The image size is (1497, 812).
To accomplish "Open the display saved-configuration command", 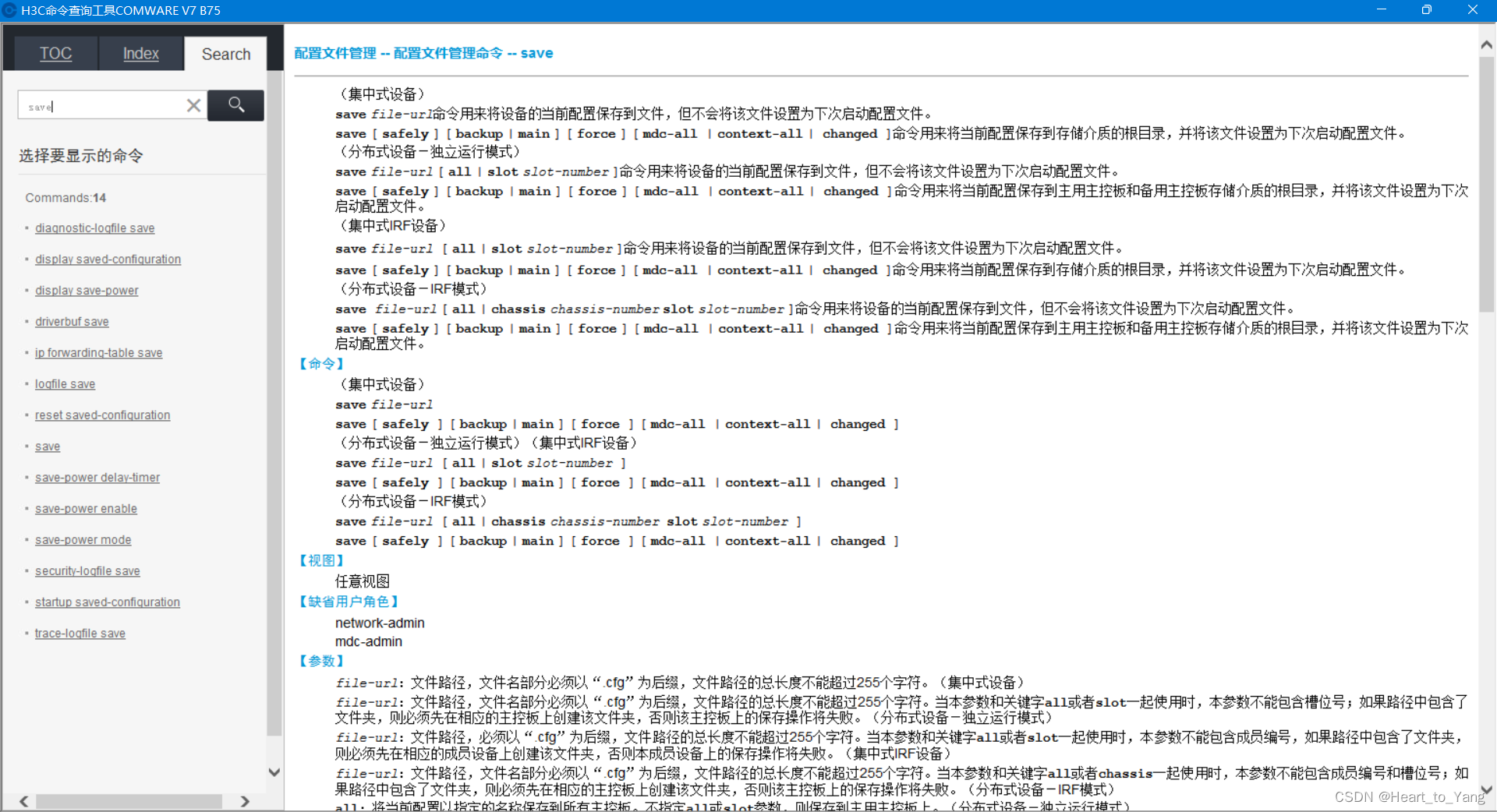I will pyautogui.click(x=108, y=259).
